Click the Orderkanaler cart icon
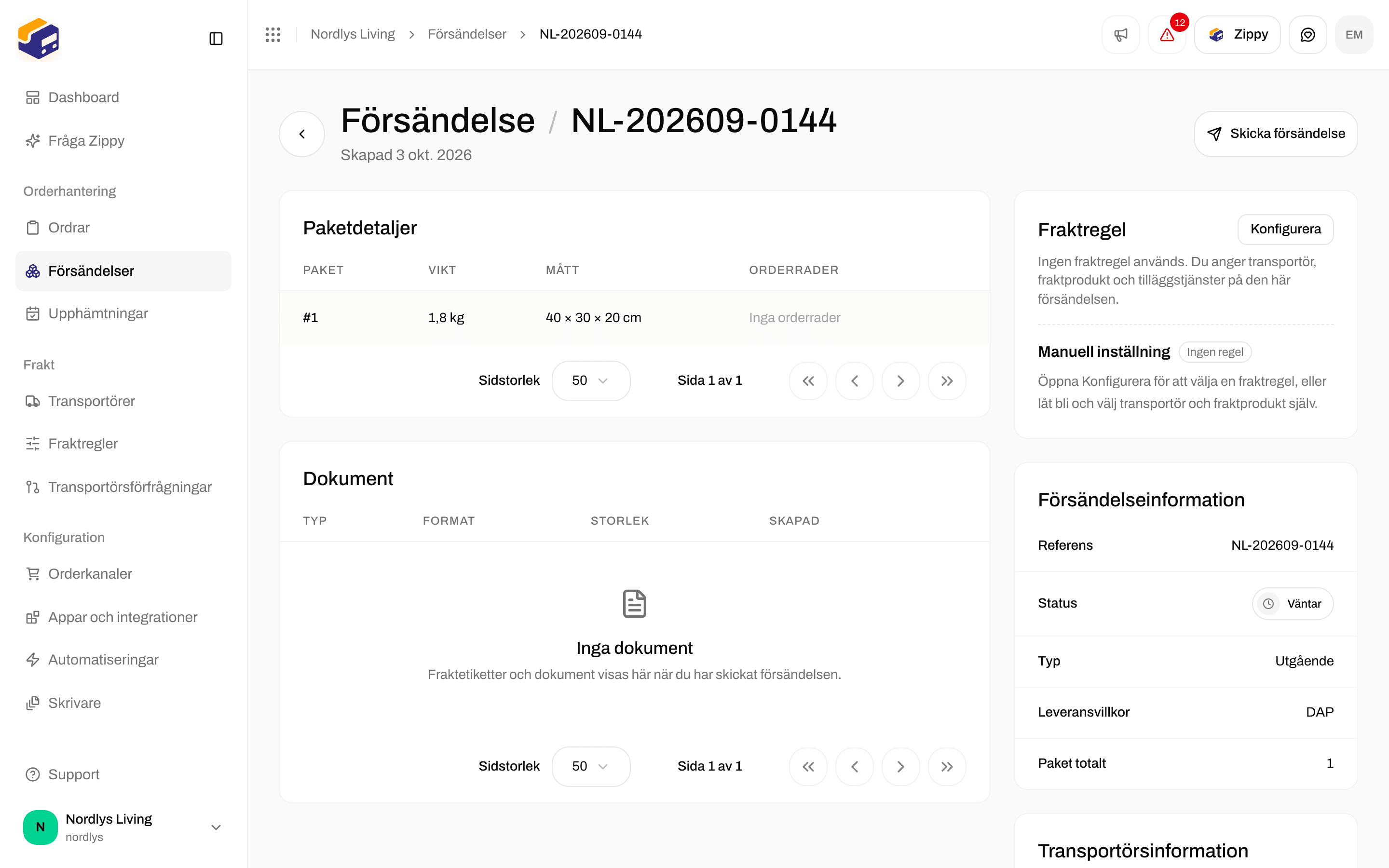1389x868 pixels. tap(33, 574)
